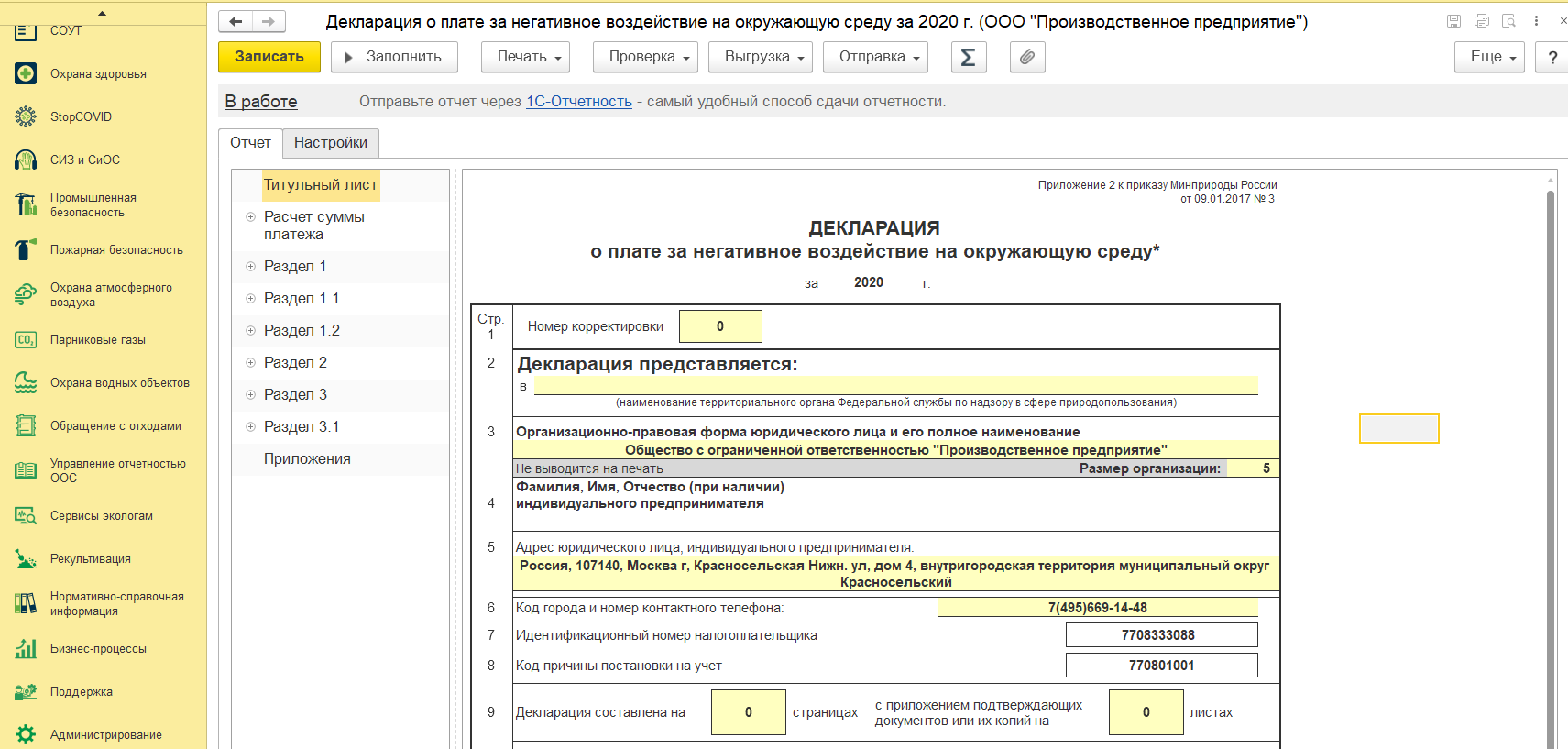
Task: Click the printer icon in header
Action: coord(1481,21)
